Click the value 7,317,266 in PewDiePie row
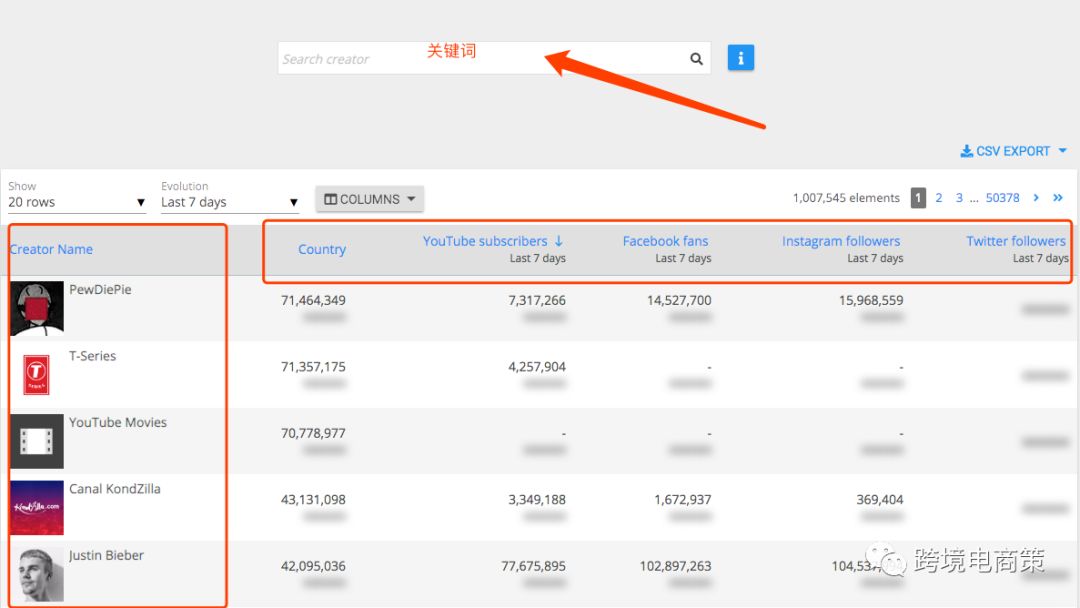The image size is (1080, 608). 537,300
